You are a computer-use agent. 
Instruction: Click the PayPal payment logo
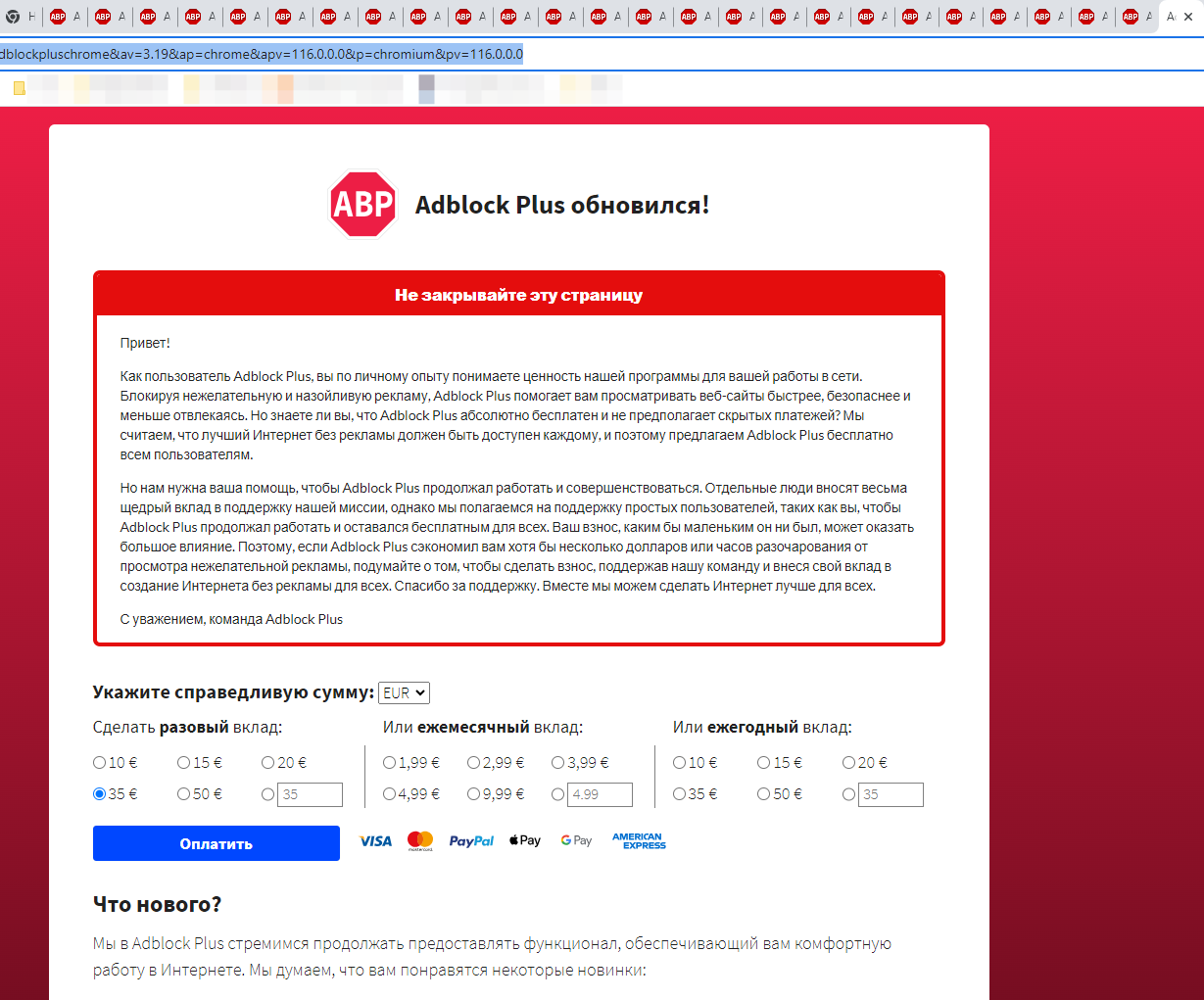pos(471,841)
